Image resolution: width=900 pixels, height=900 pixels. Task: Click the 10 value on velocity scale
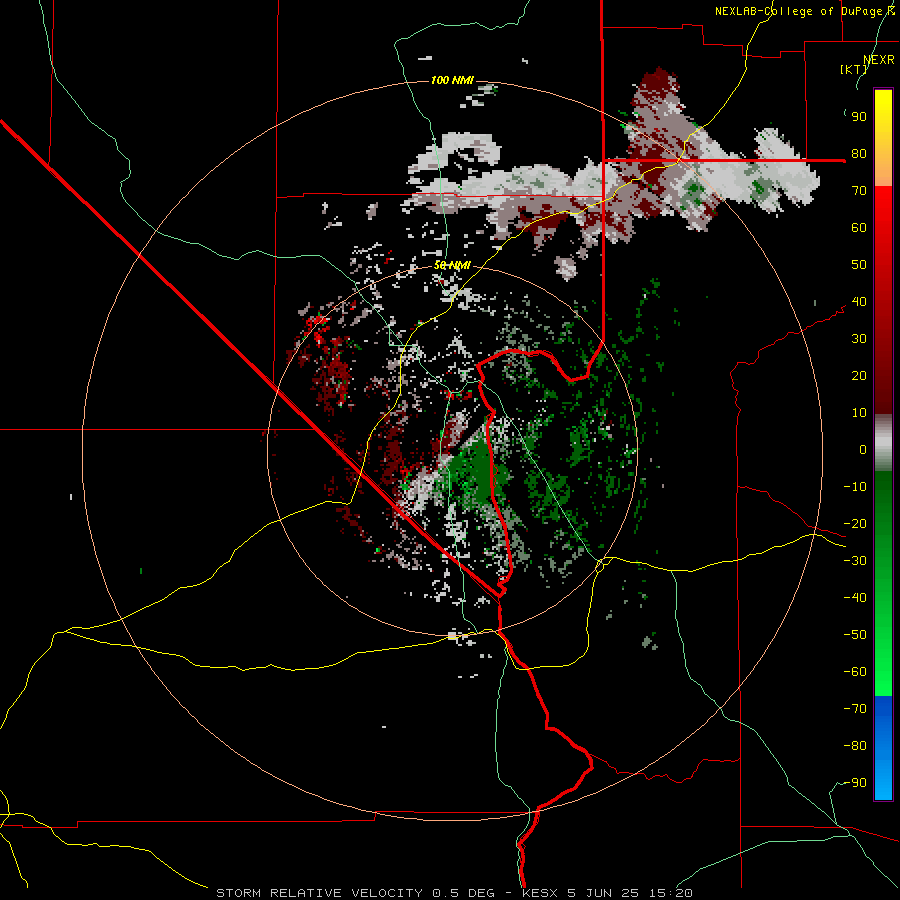859,413
